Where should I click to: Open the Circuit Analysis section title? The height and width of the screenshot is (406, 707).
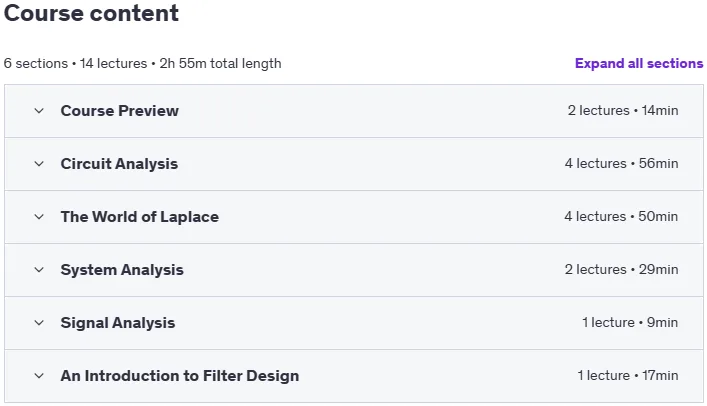pos(119,164)
